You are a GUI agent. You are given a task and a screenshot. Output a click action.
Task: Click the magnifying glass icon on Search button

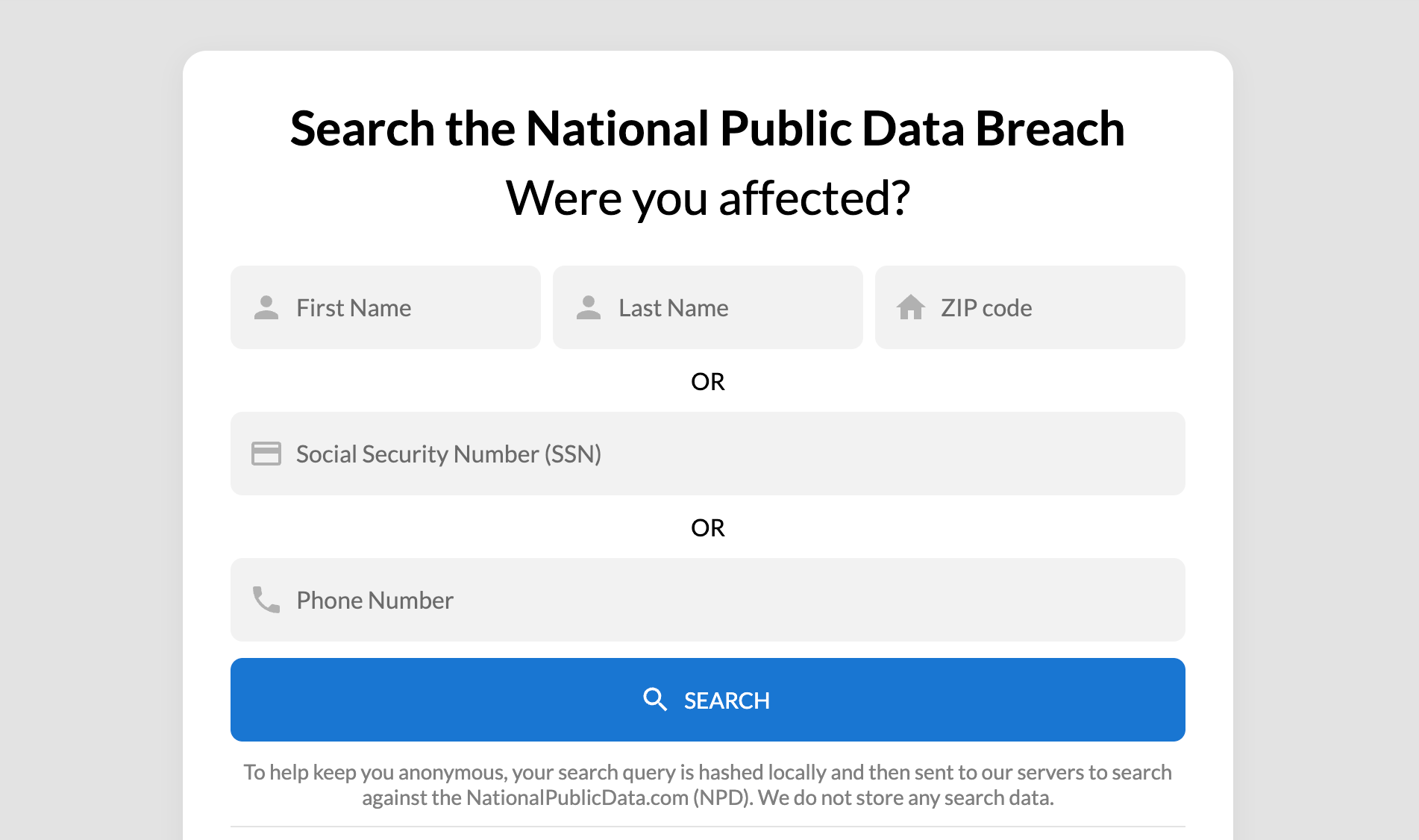click(655, 700)
